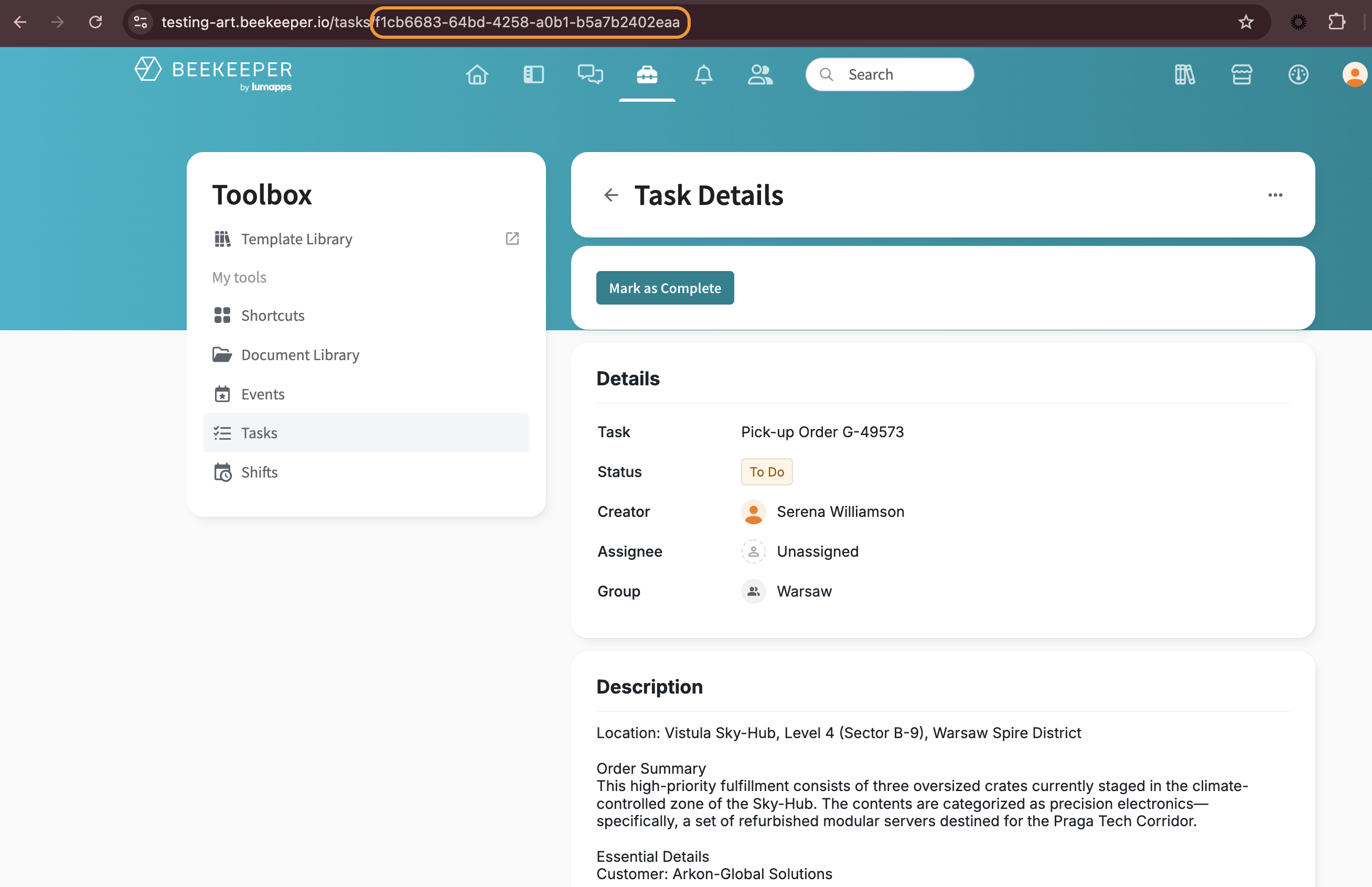
Task: Open Document Library in Toolbox
Action: coord(366,355)
